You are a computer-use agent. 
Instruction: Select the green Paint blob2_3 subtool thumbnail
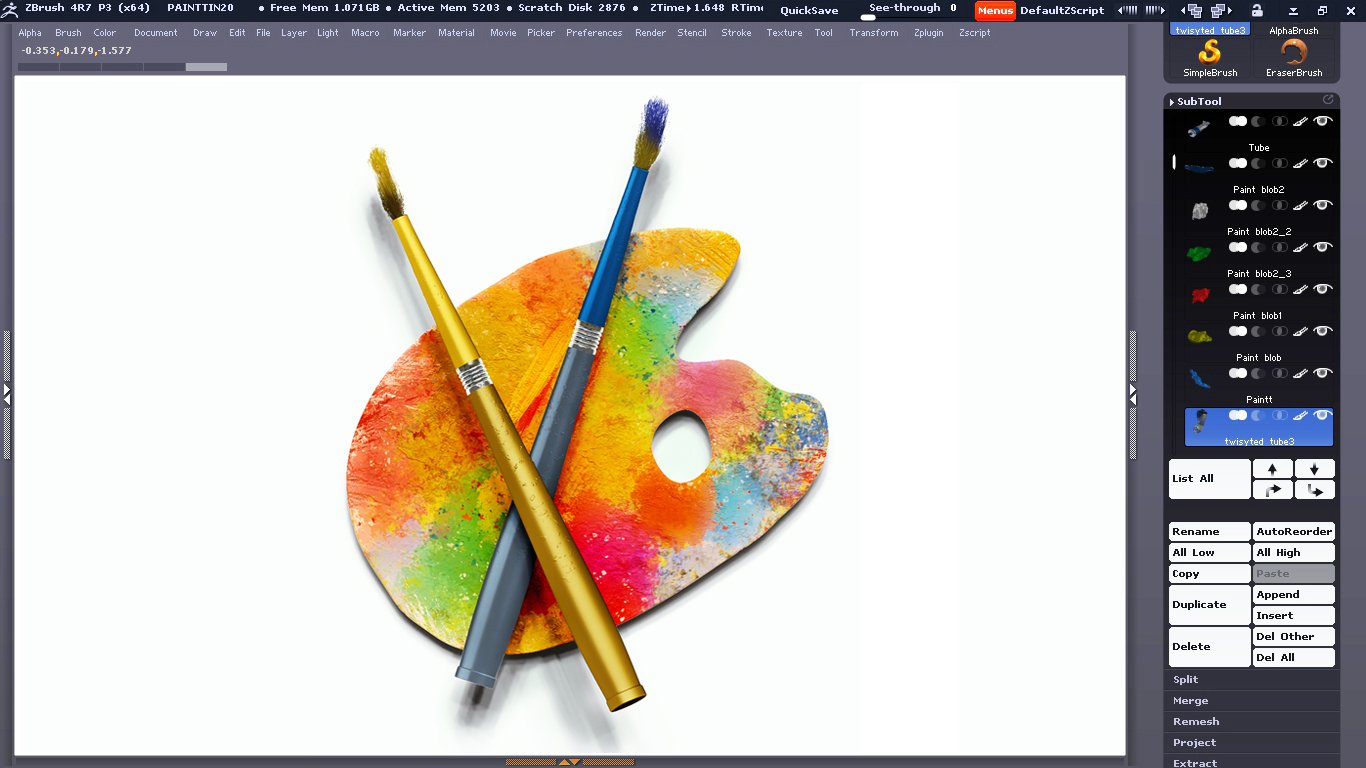coord(1198,254)
